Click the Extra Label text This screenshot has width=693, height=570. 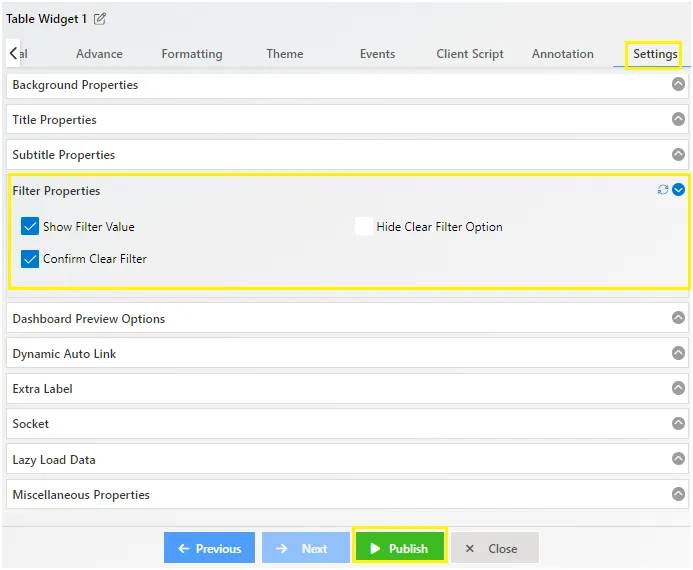pos(42,389)
